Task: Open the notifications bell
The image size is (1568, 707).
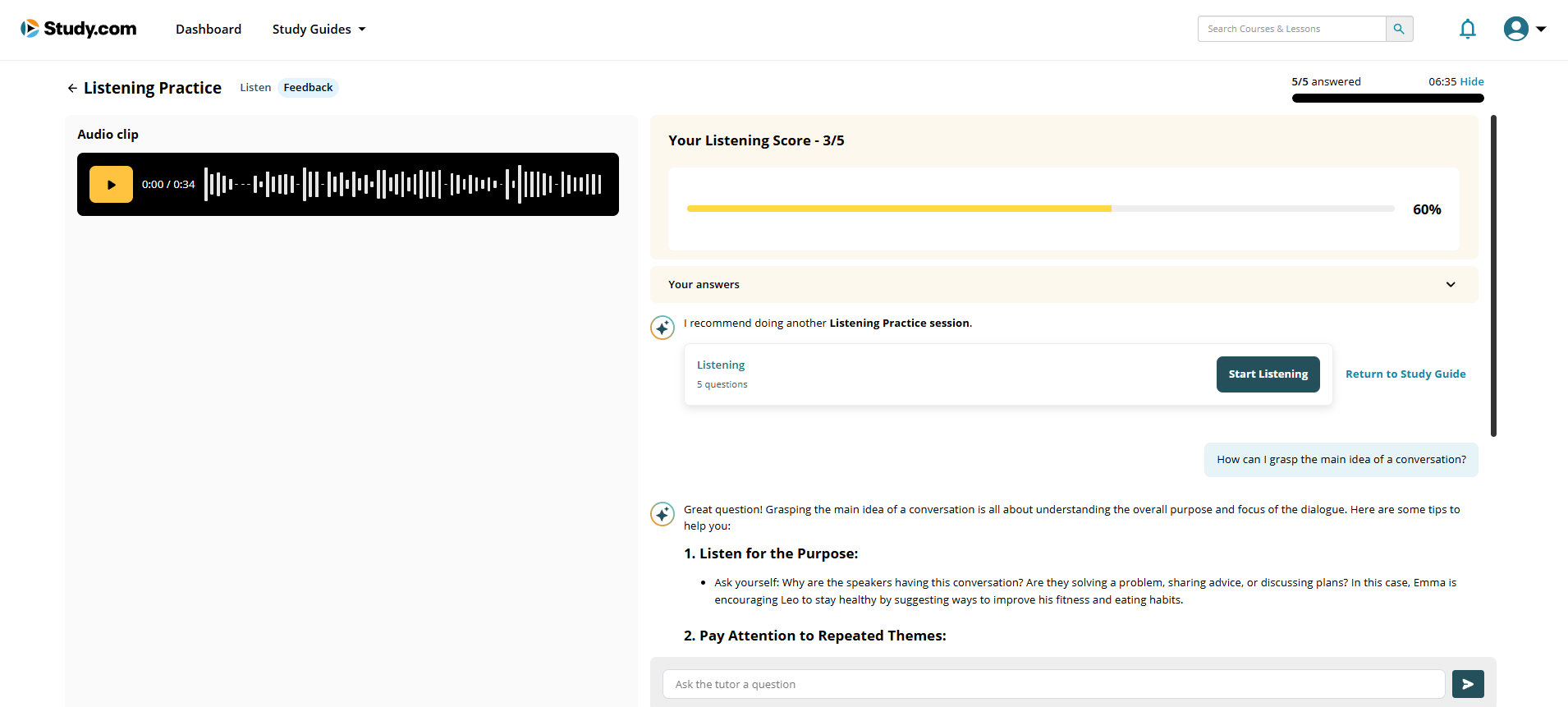Action: point(1467,30)
